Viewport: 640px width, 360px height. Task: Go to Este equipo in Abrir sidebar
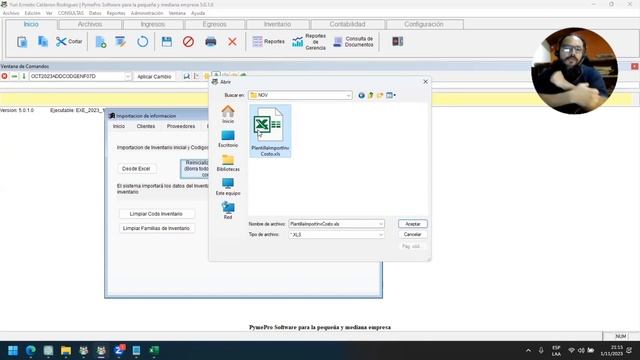228,187
